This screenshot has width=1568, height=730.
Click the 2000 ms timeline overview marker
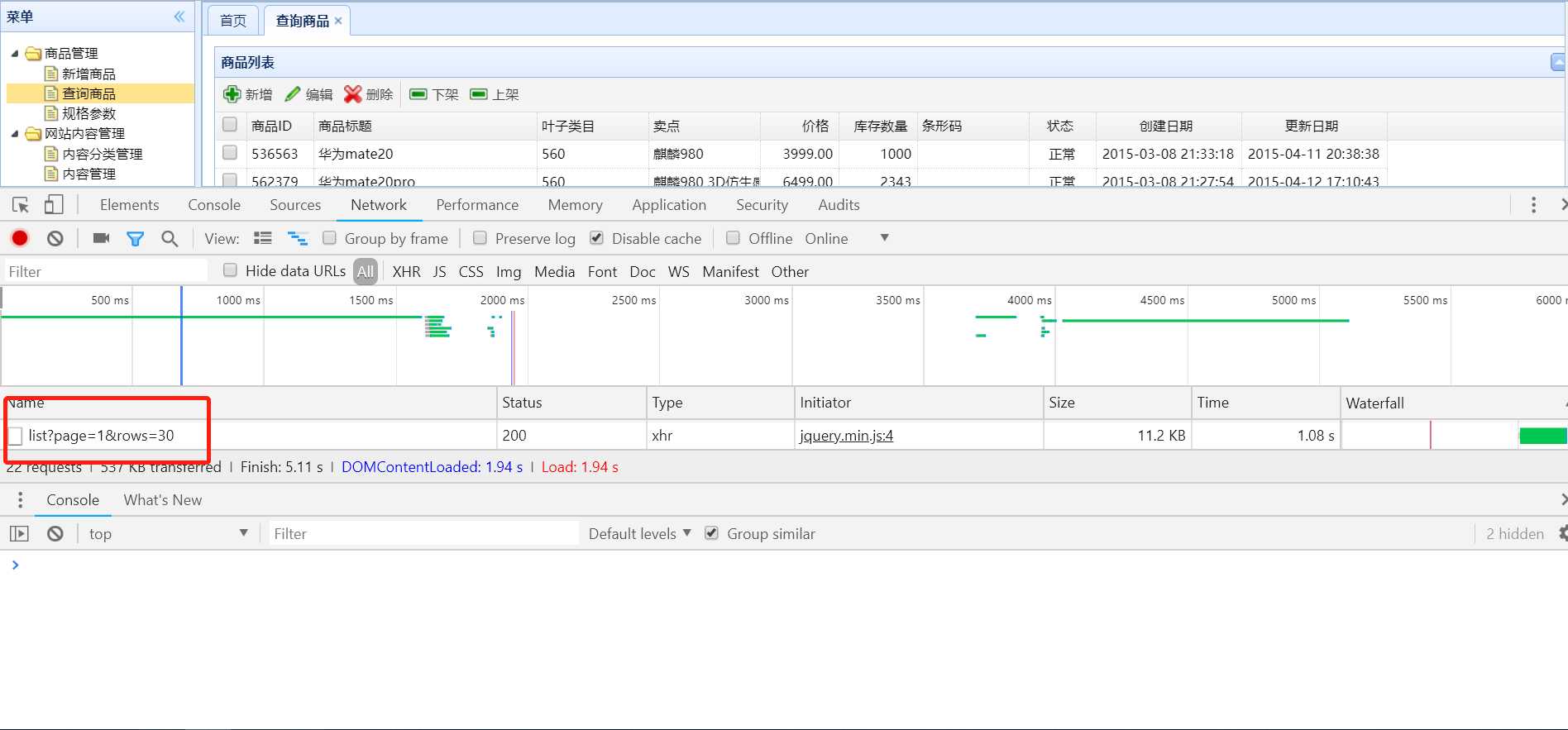coord(502,300)
